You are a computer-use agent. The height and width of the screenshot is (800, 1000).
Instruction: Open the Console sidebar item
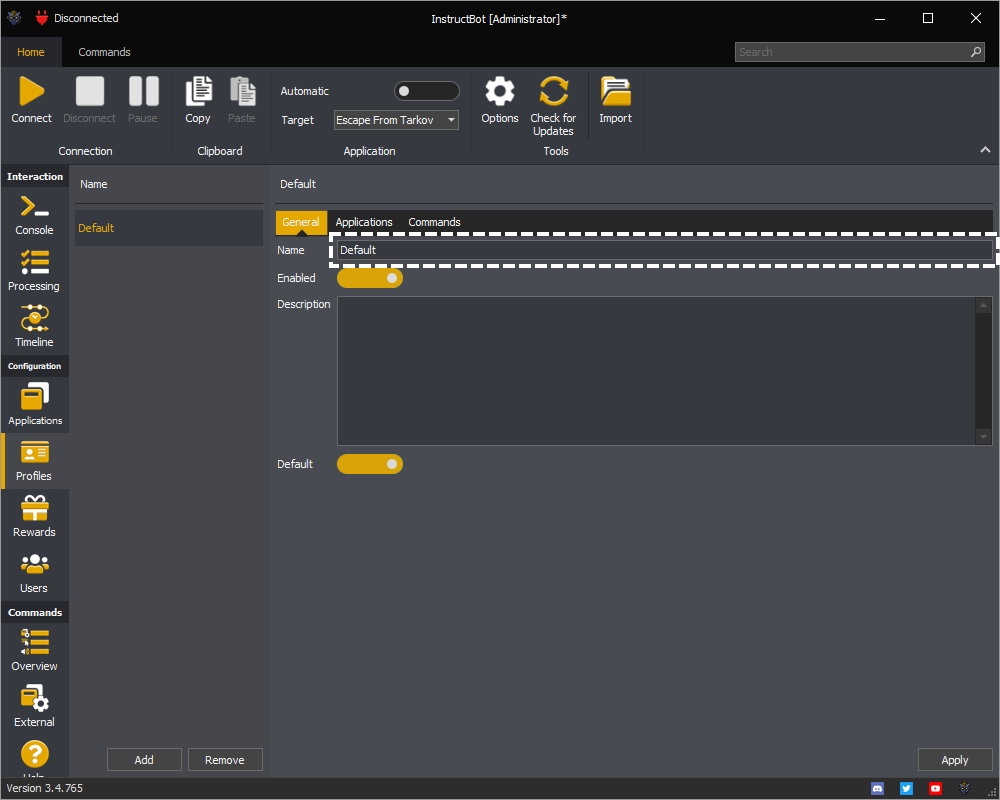click(34, 216)
